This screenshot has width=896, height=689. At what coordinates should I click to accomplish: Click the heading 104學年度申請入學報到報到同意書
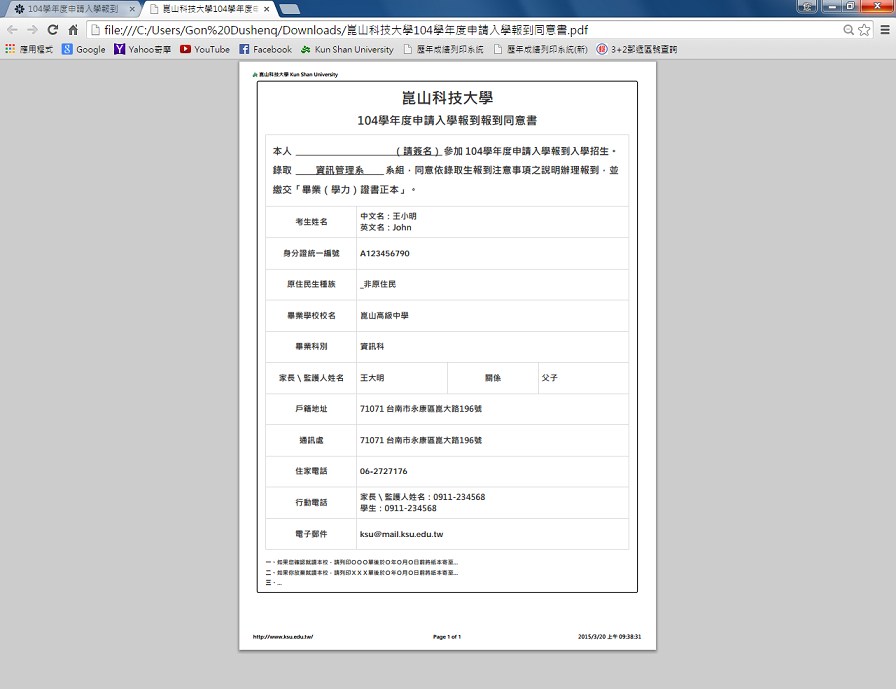click(447, 121)
